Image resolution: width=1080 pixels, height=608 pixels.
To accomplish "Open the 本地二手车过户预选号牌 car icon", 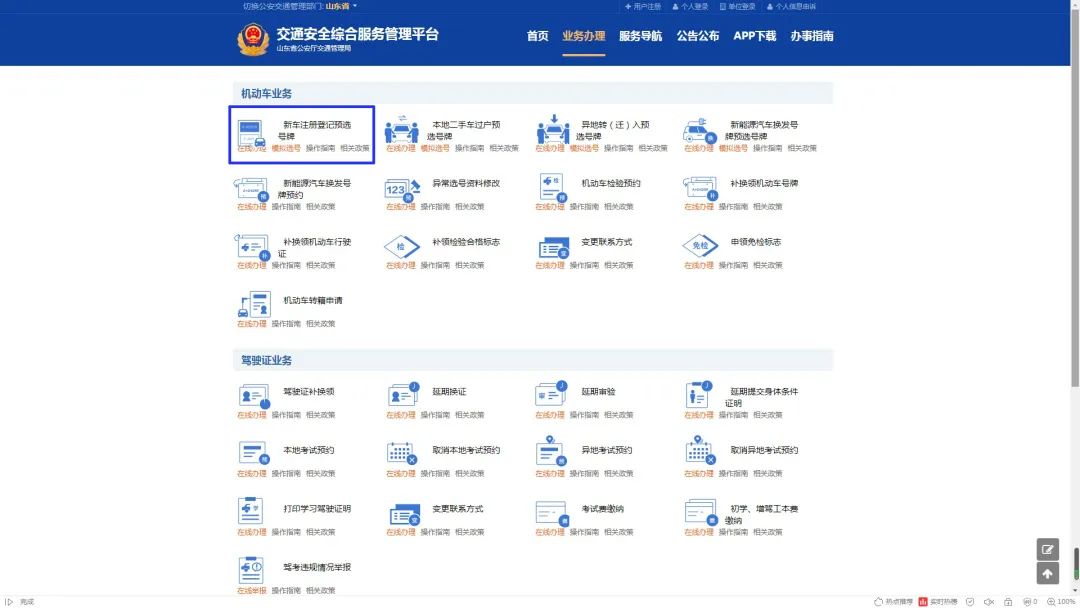I will pos(402,129).
